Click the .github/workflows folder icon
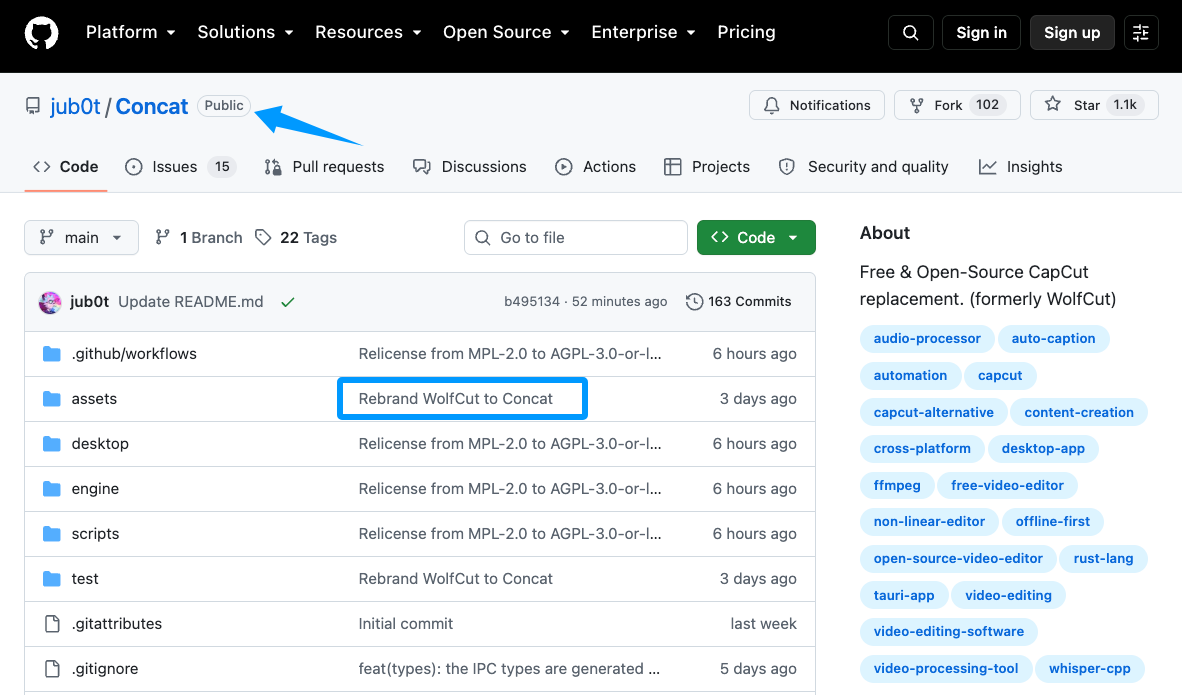 click(51, 354)
